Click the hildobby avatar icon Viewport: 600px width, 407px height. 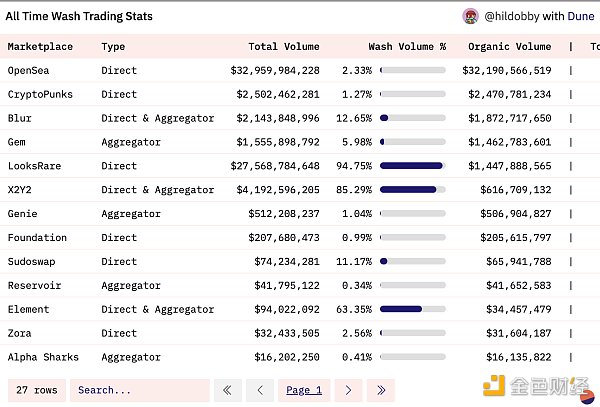point(470,16)
